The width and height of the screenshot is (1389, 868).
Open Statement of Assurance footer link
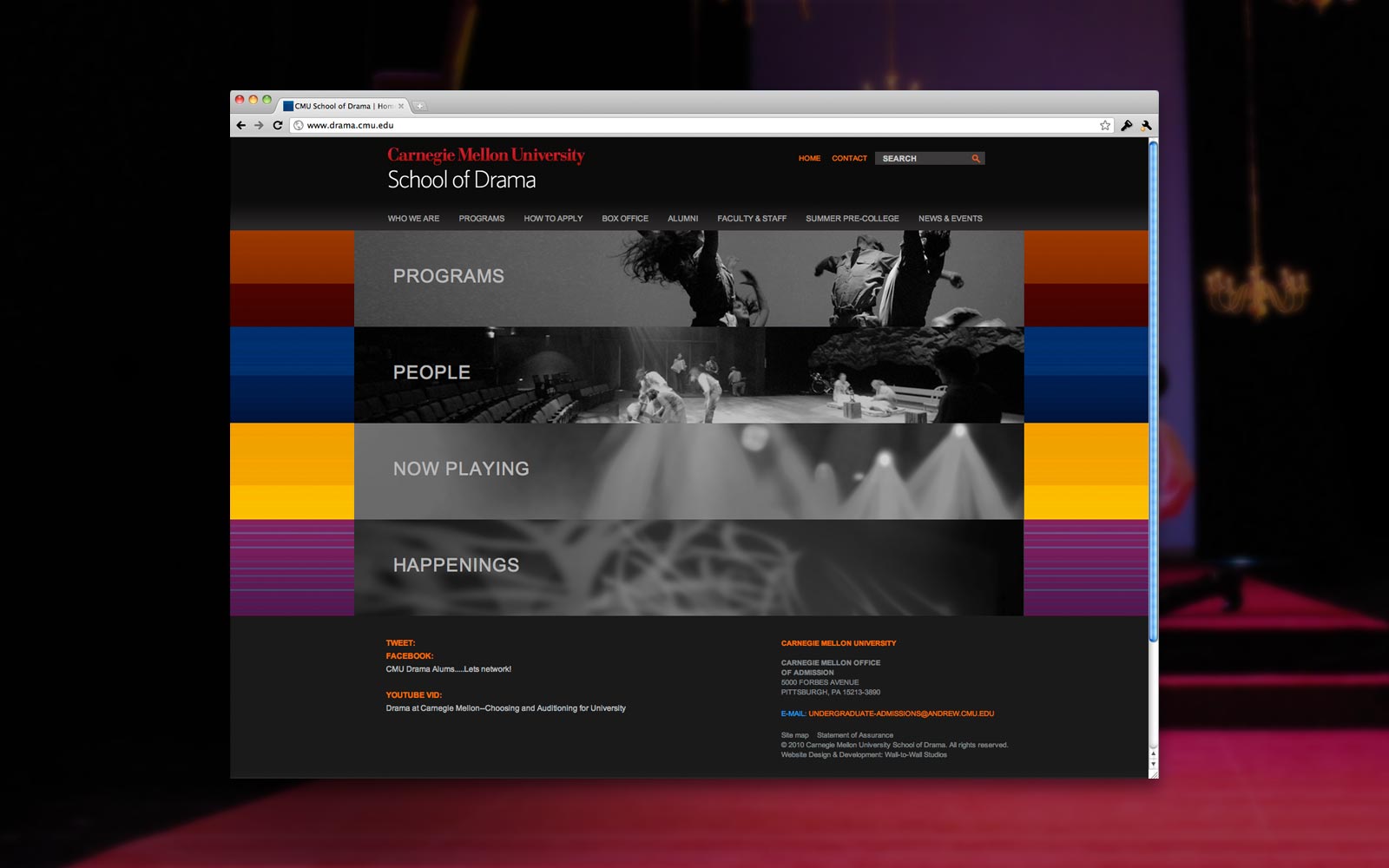[855, 735]
